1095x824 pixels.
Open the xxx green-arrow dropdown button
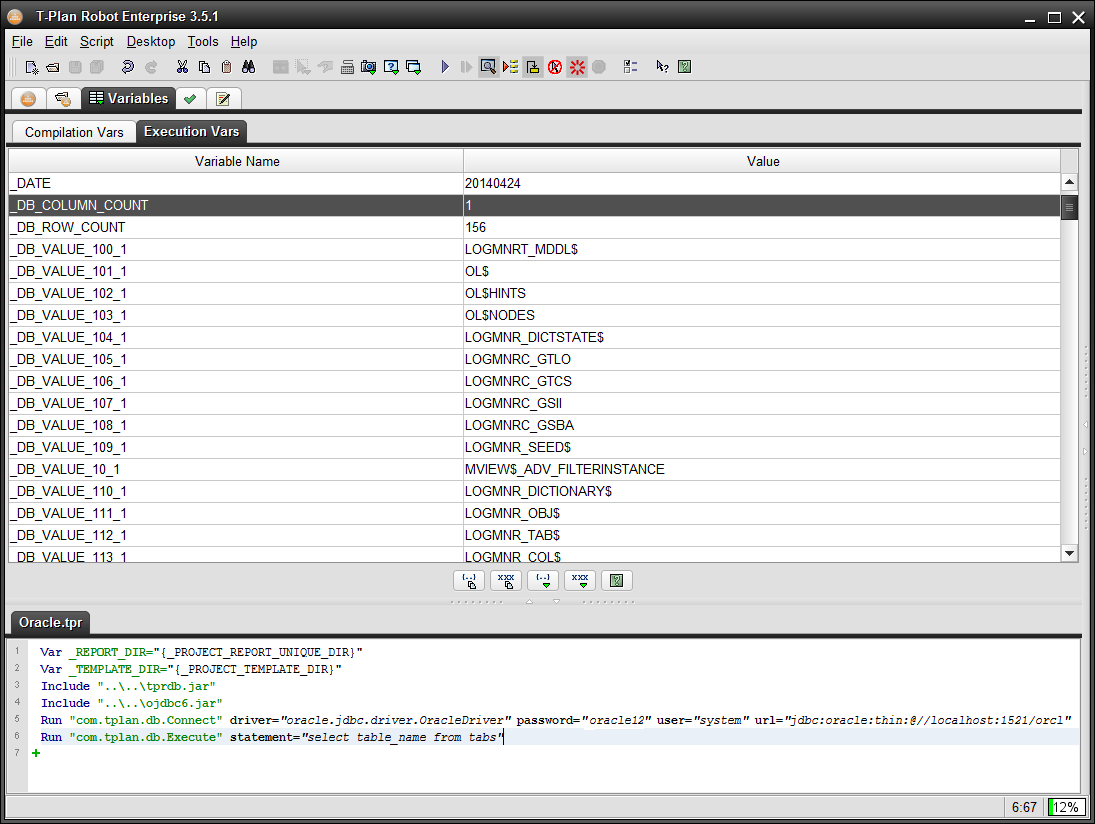(580, 580)
